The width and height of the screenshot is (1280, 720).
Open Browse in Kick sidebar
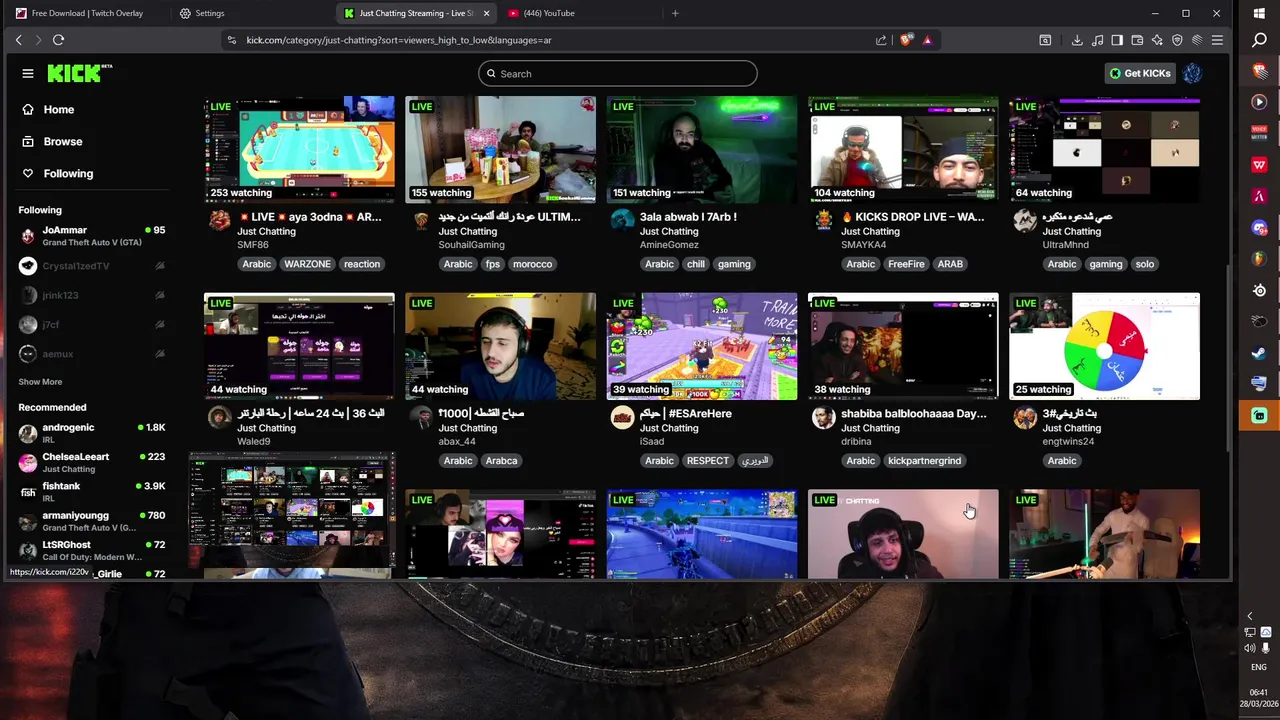pos(53,141)
